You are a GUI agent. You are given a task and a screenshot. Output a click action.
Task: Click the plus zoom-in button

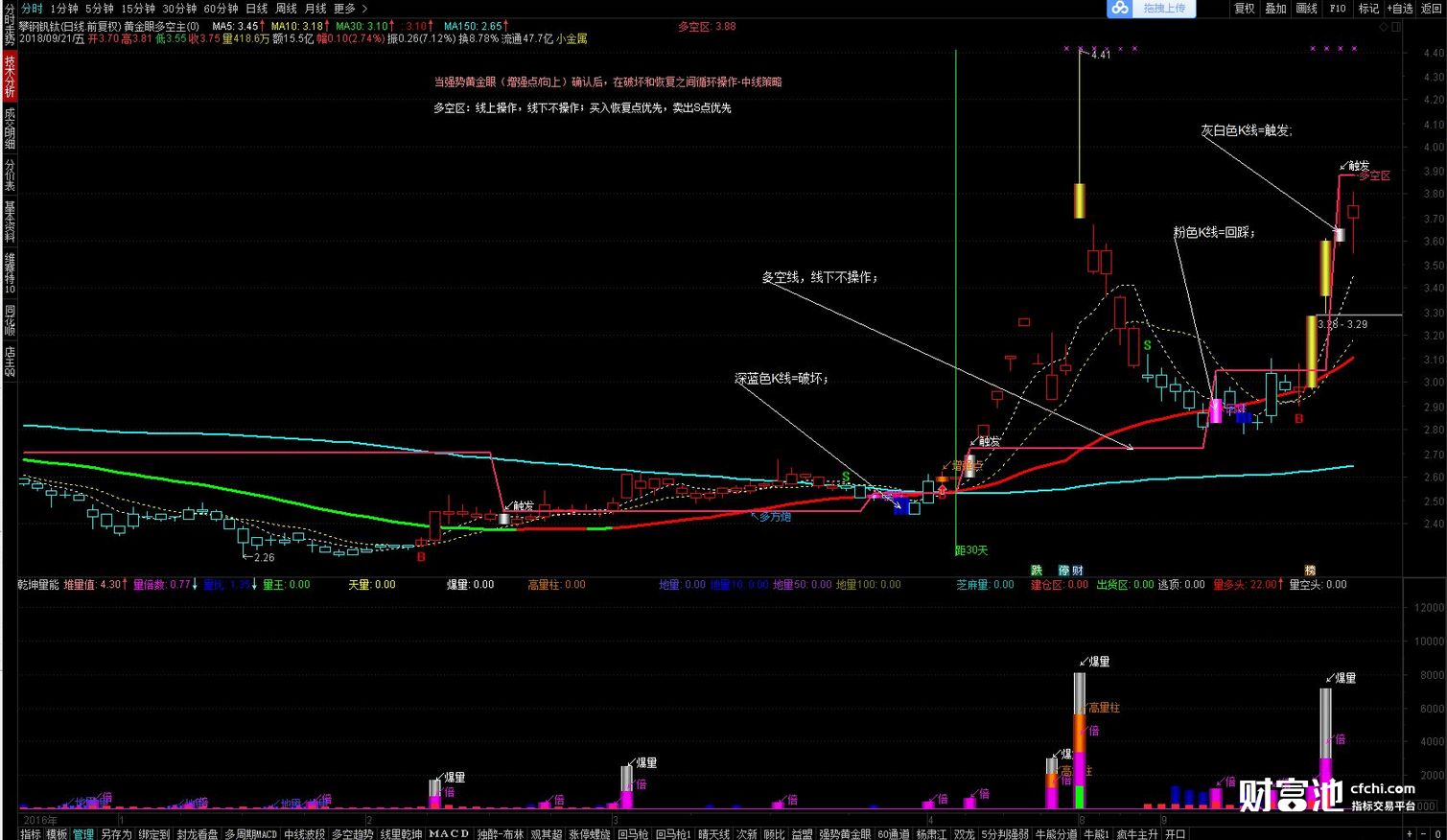pos(1409,834)
